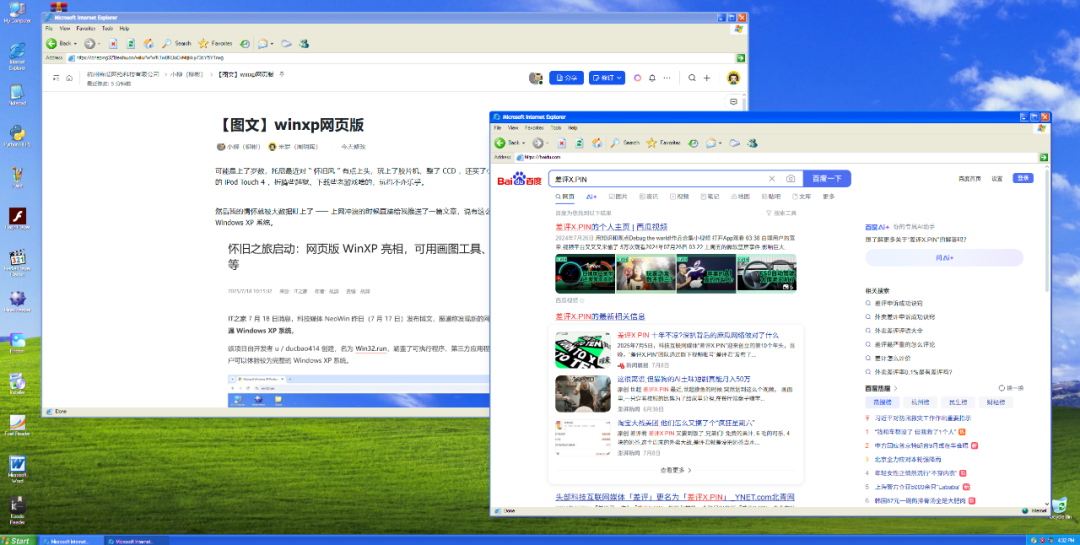Viewport: 1080px width, 545px height.
Task: Click the blue 分享 share button in the article
Action: (x=566, y=78)
